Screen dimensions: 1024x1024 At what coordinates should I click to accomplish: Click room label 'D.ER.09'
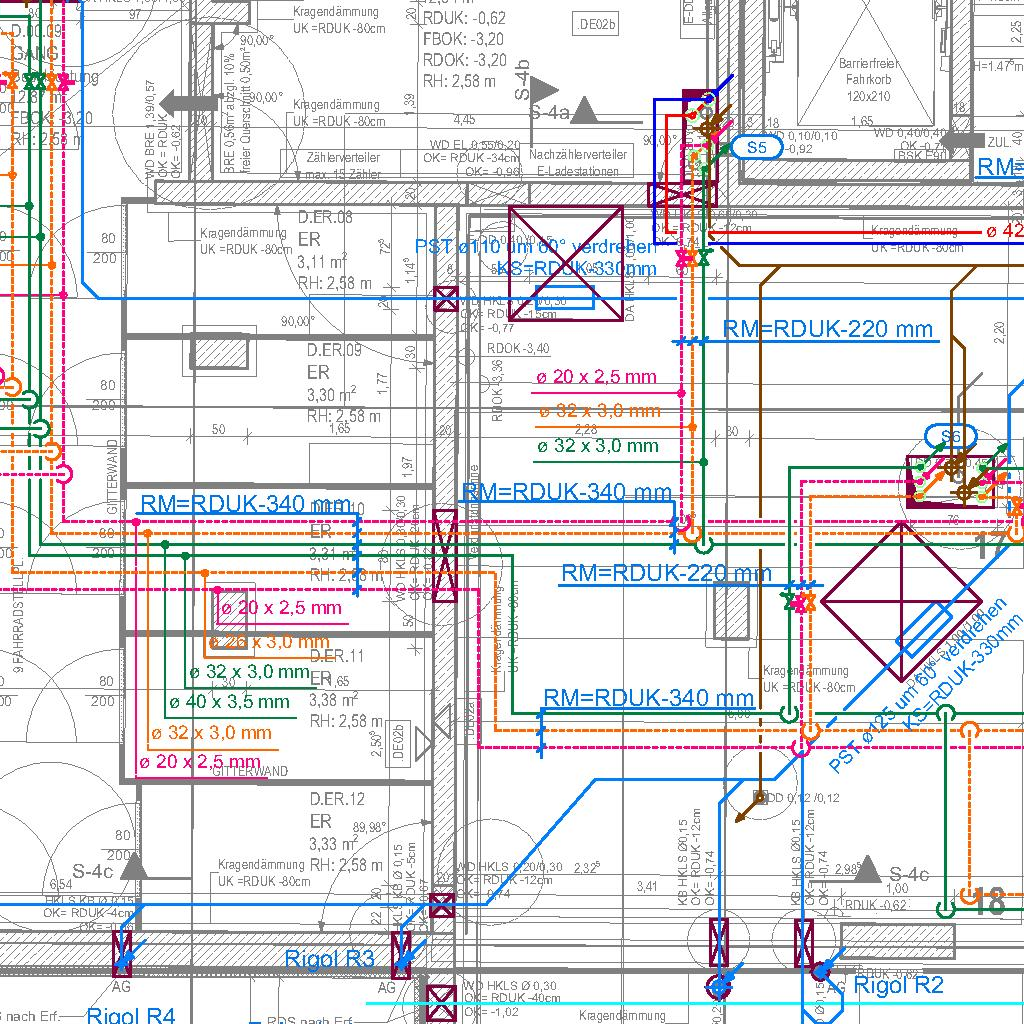(x=334, y=350)
